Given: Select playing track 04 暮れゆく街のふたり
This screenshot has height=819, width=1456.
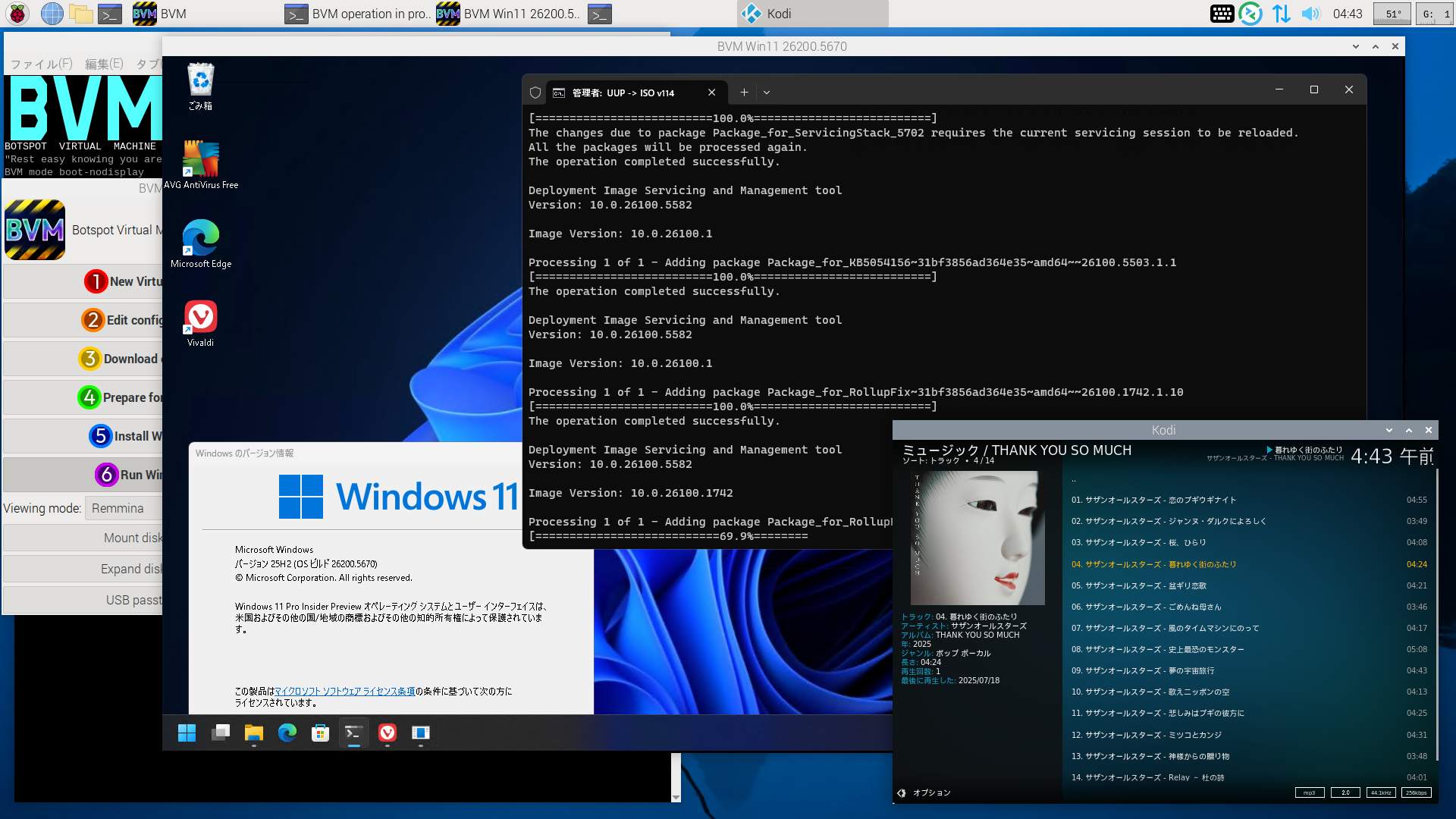Looking at the screenshot, I should [1249, 564].
